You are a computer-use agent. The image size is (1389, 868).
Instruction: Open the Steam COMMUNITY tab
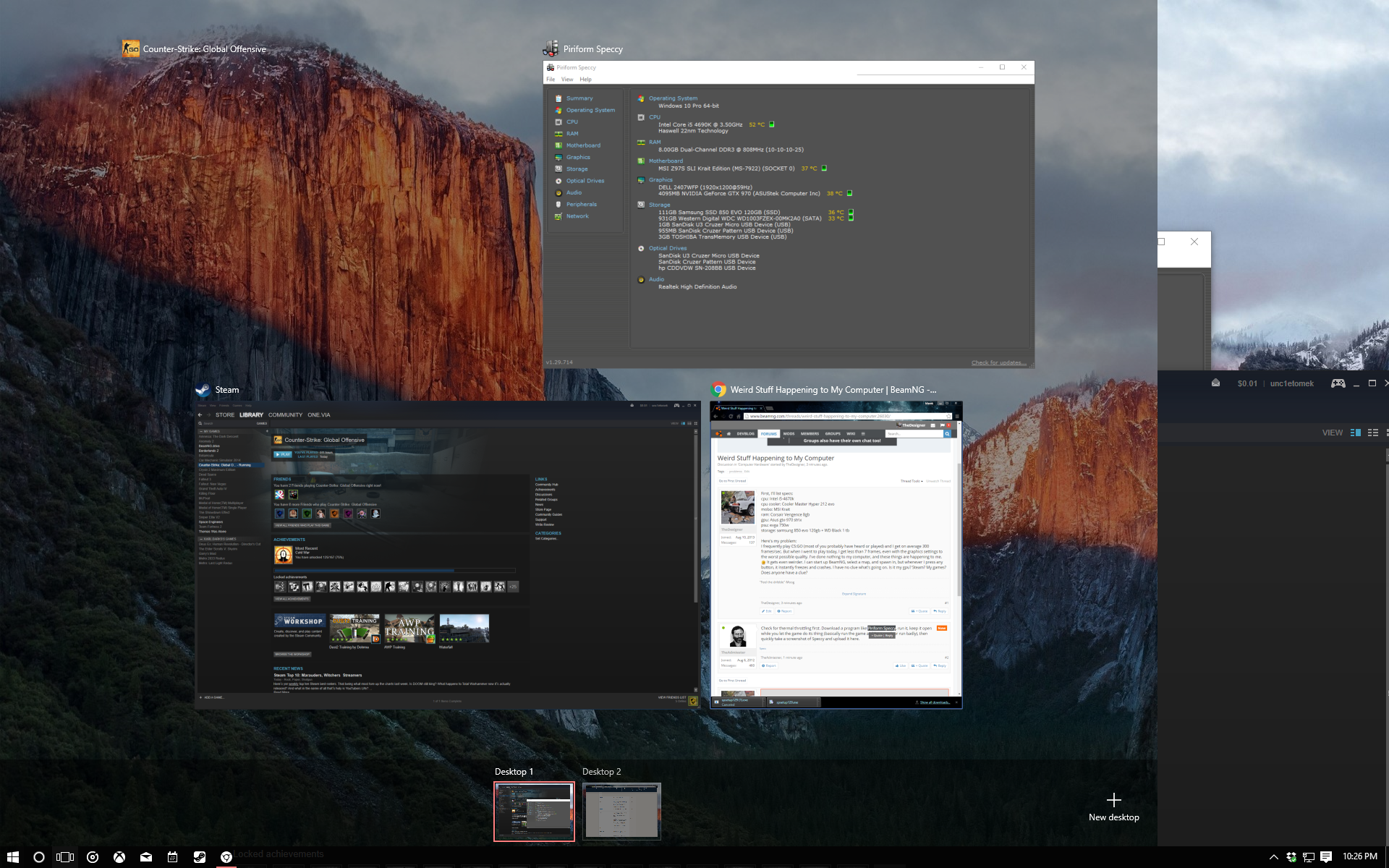point(285,415)
